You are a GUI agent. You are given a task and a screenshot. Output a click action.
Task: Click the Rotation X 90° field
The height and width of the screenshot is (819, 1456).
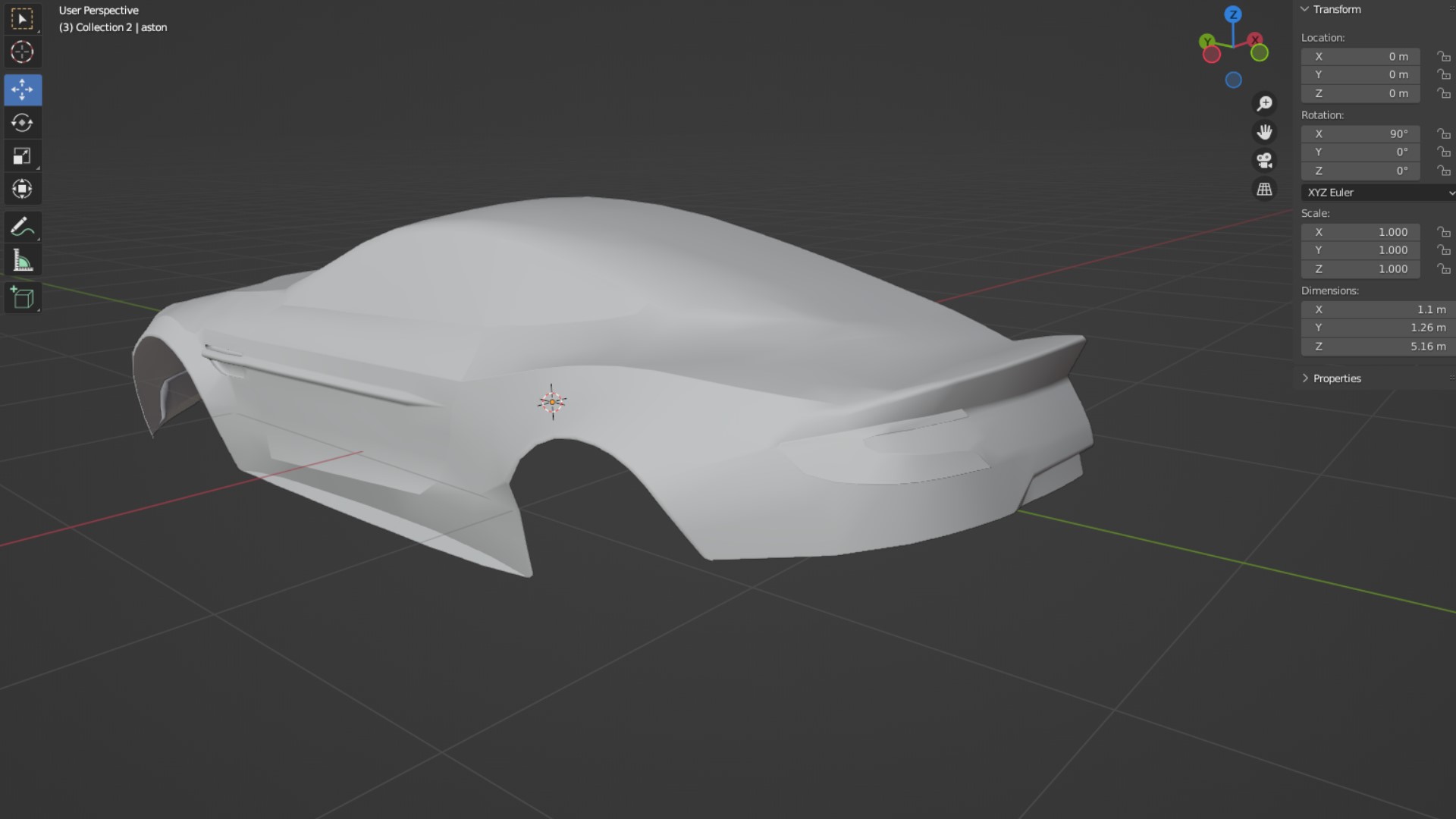pos(1360,134)
